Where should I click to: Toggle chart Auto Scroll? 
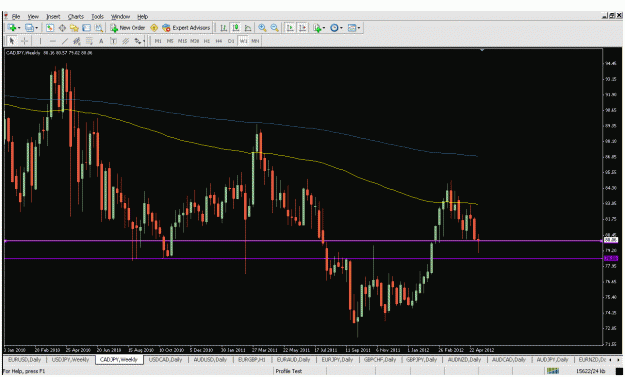290,28
